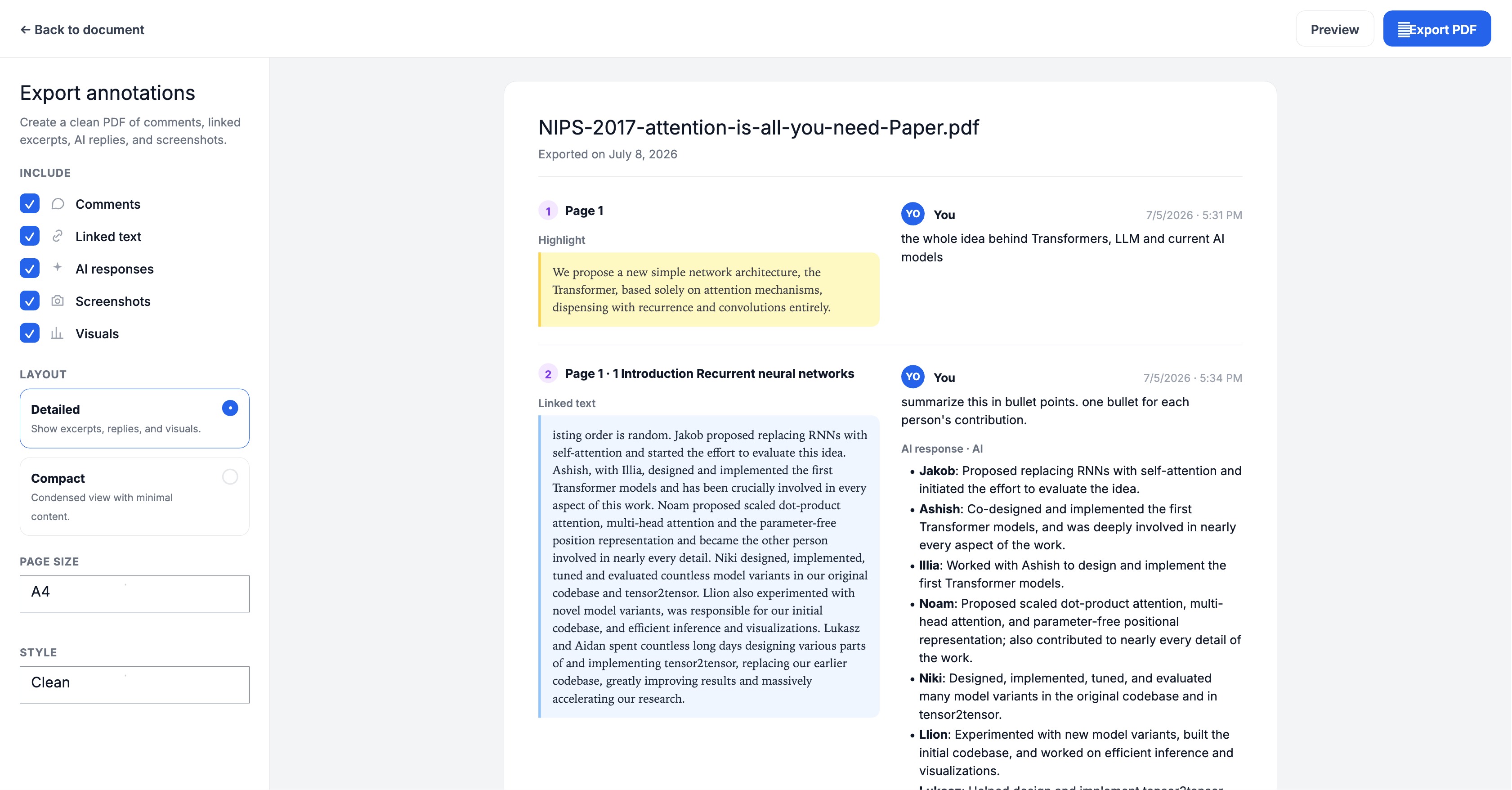Click the YO avatar on 5:31 PM comment
Image resolution: width=1512 pixels, height=790 pixels.
click(x=913, y=214)
